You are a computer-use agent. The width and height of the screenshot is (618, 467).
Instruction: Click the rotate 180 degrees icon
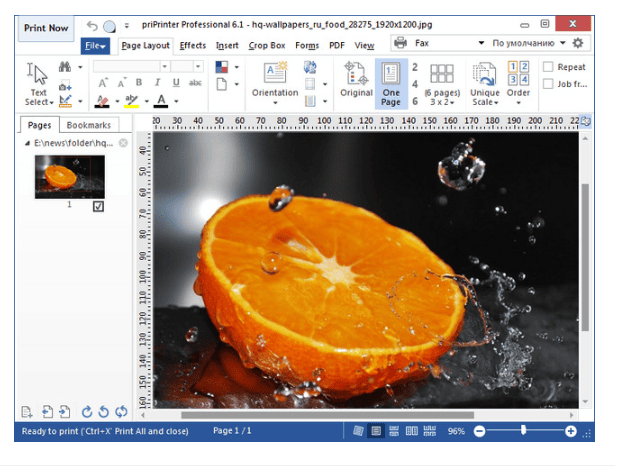click(x=121, y=412)
